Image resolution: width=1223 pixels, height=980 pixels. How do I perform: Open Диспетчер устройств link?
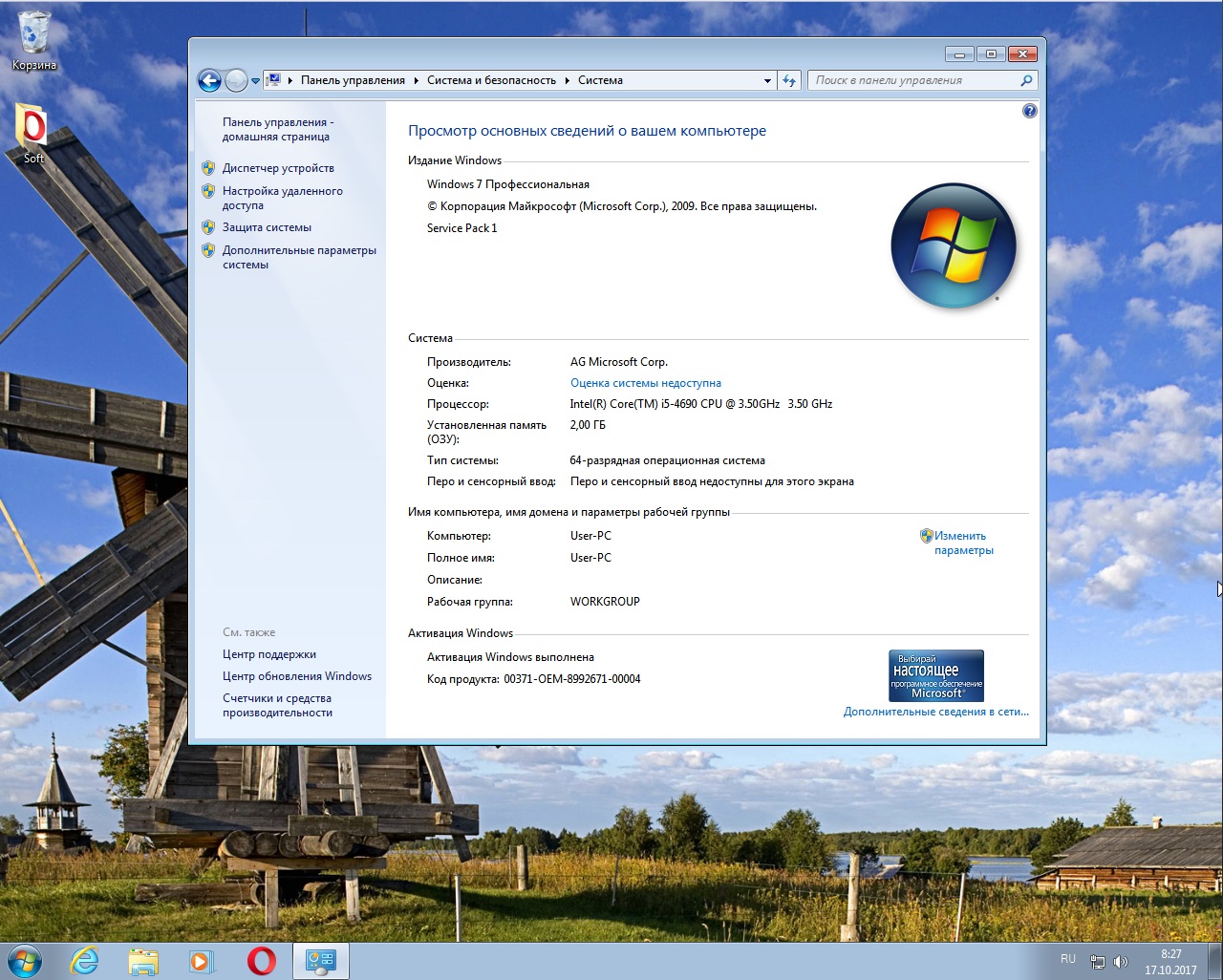(278, 168)
